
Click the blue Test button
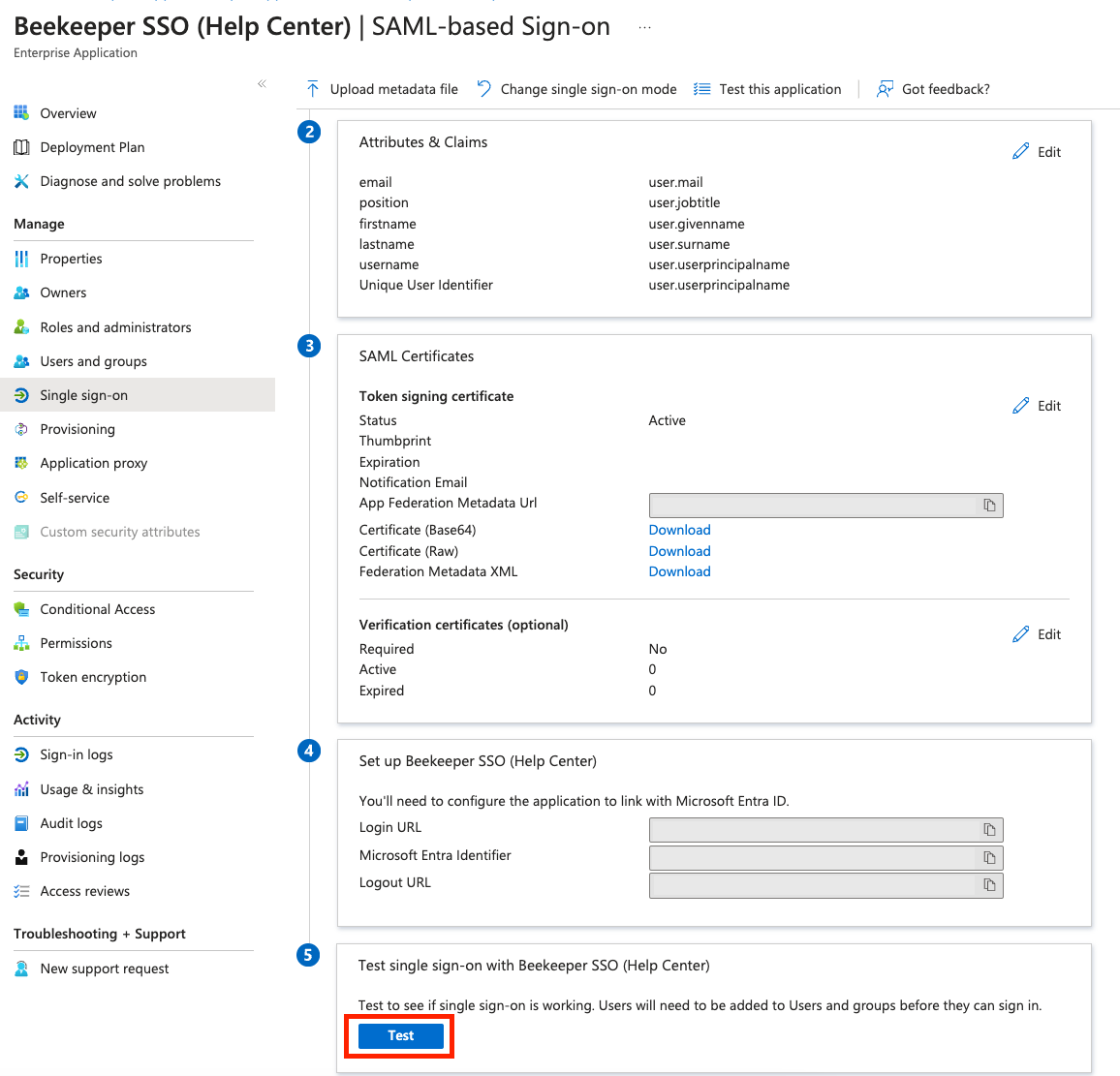401,1036
